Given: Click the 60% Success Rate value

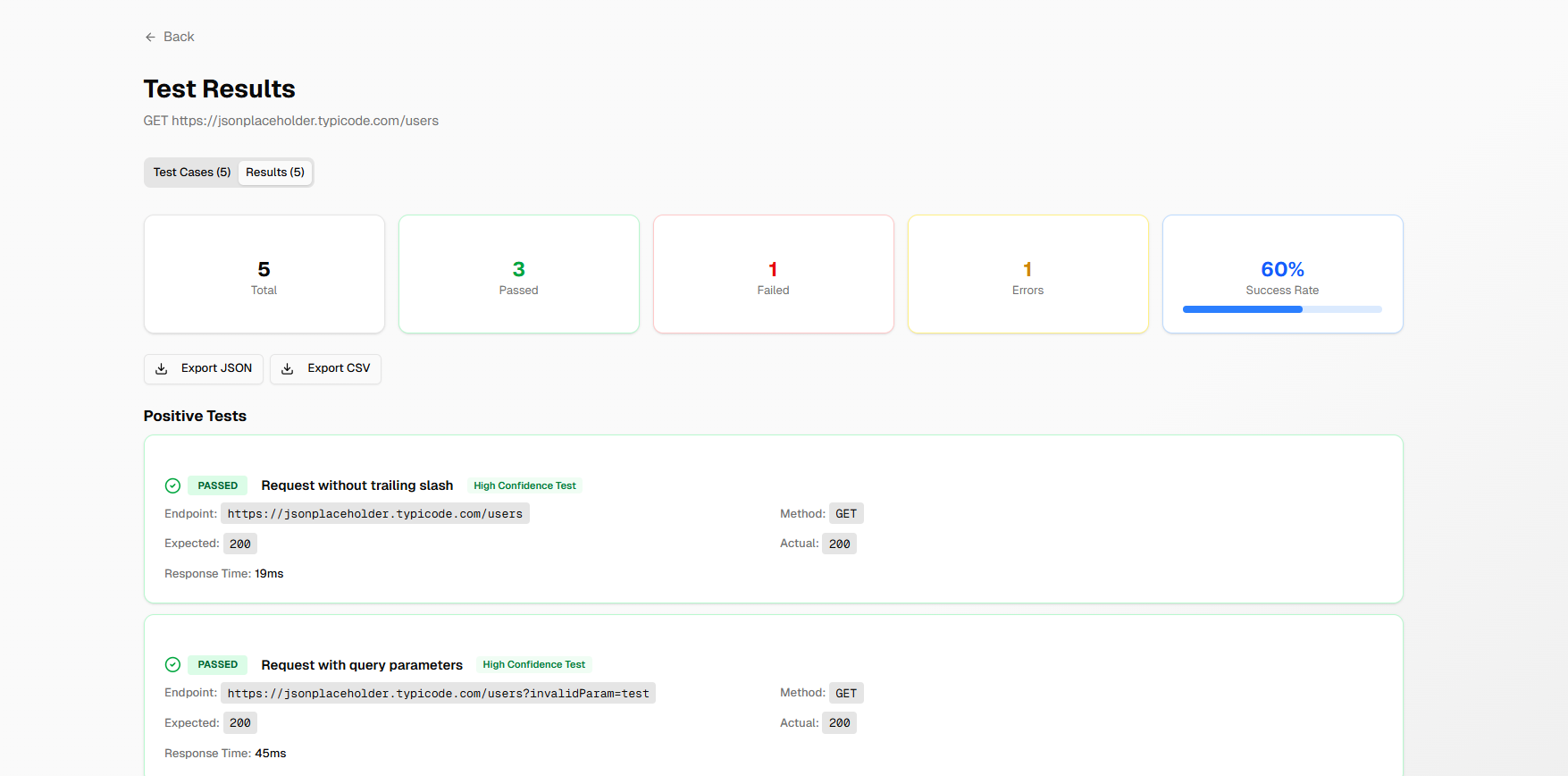Looking at the screenshot, I should pyautogui.click(x=1283, y=269).
